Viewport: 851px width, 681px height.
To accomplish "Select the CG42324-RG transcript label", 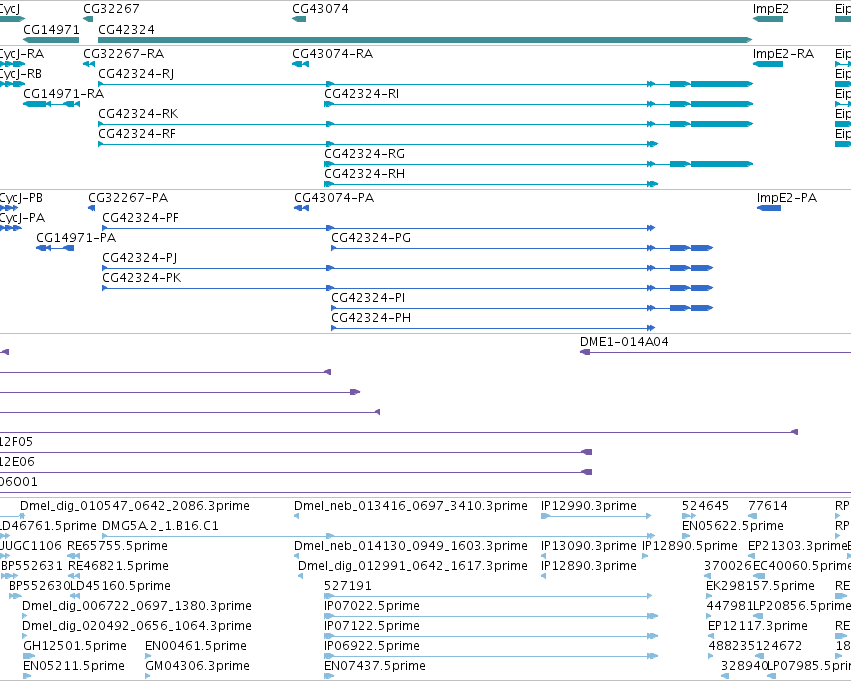I will point(365,154).
